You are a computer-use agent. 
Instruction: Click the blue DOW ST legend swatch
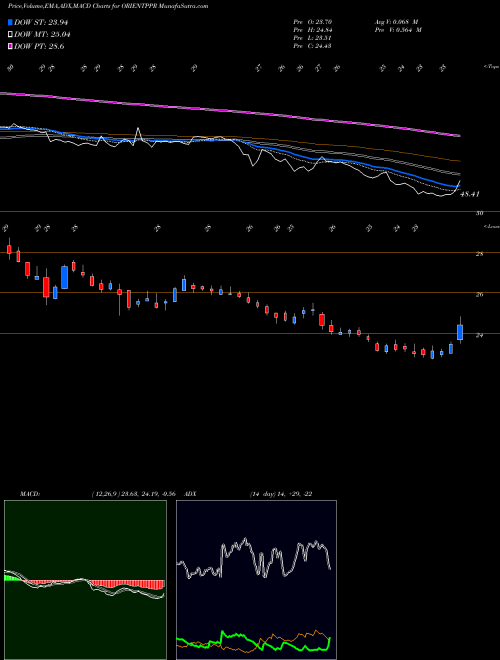pos(10,22)
